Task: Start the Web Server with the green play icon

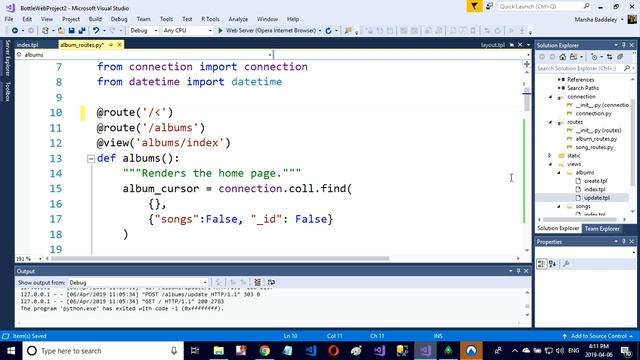Action: click(220, 31)
